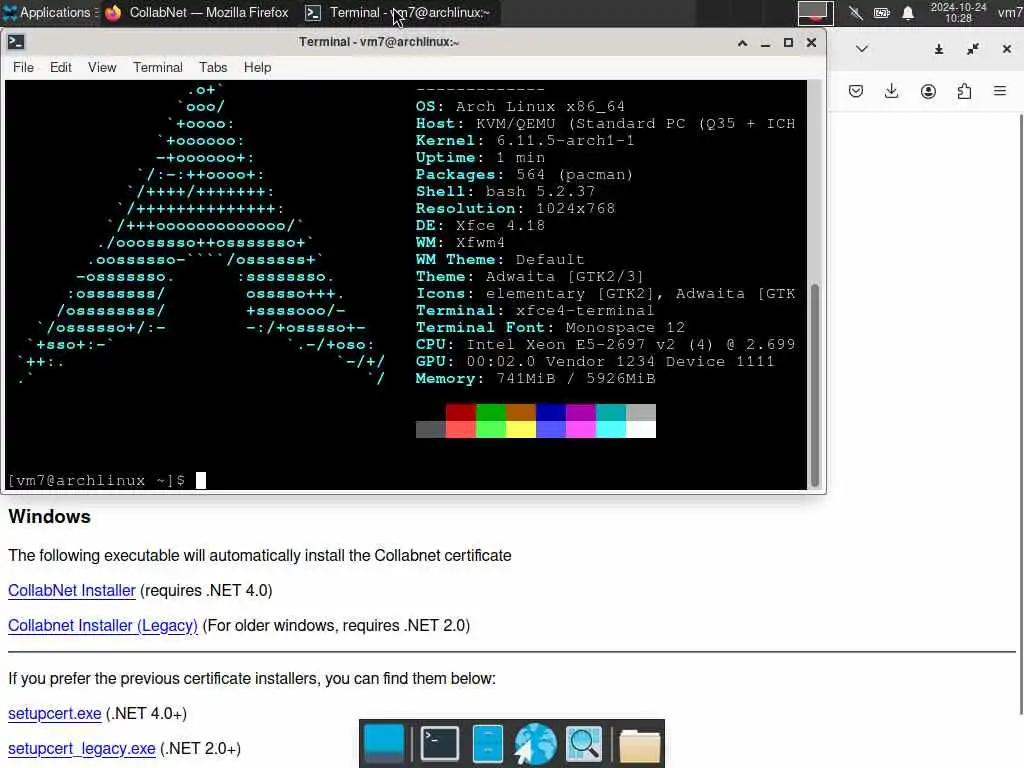Viewport: 1024px width, 768px height.
Task: Download the setupcert_legacy.exe link
Action: 82,748
